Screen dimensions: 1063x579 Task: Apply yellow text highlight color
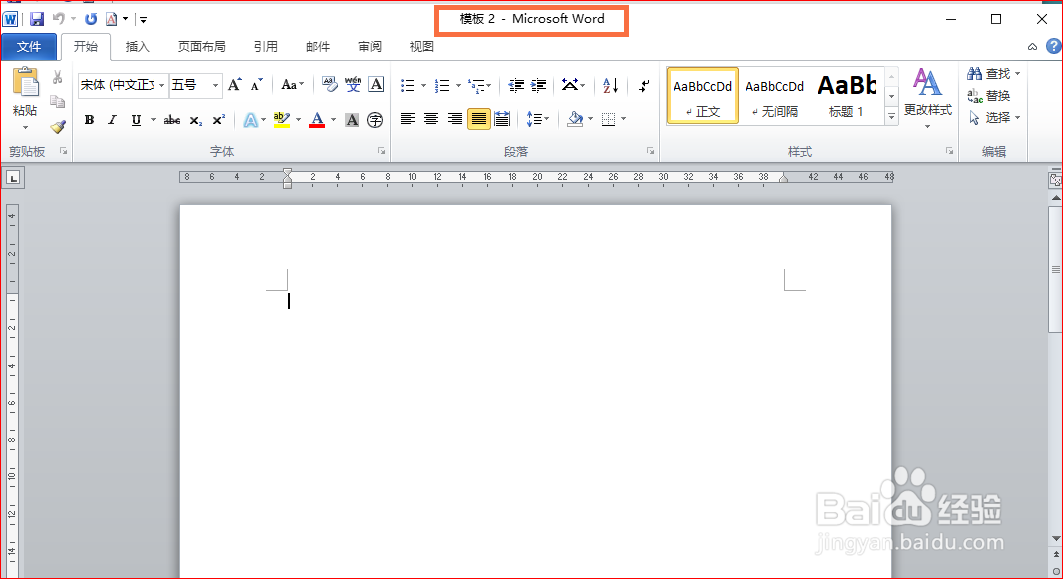click(x=282, y=120)
